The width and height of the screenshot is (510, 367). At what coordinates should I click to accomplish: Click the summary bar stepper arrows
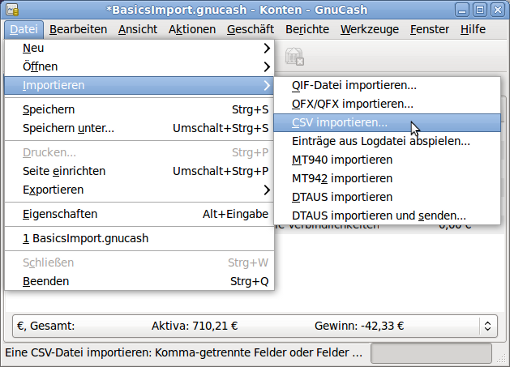(488, 326)
